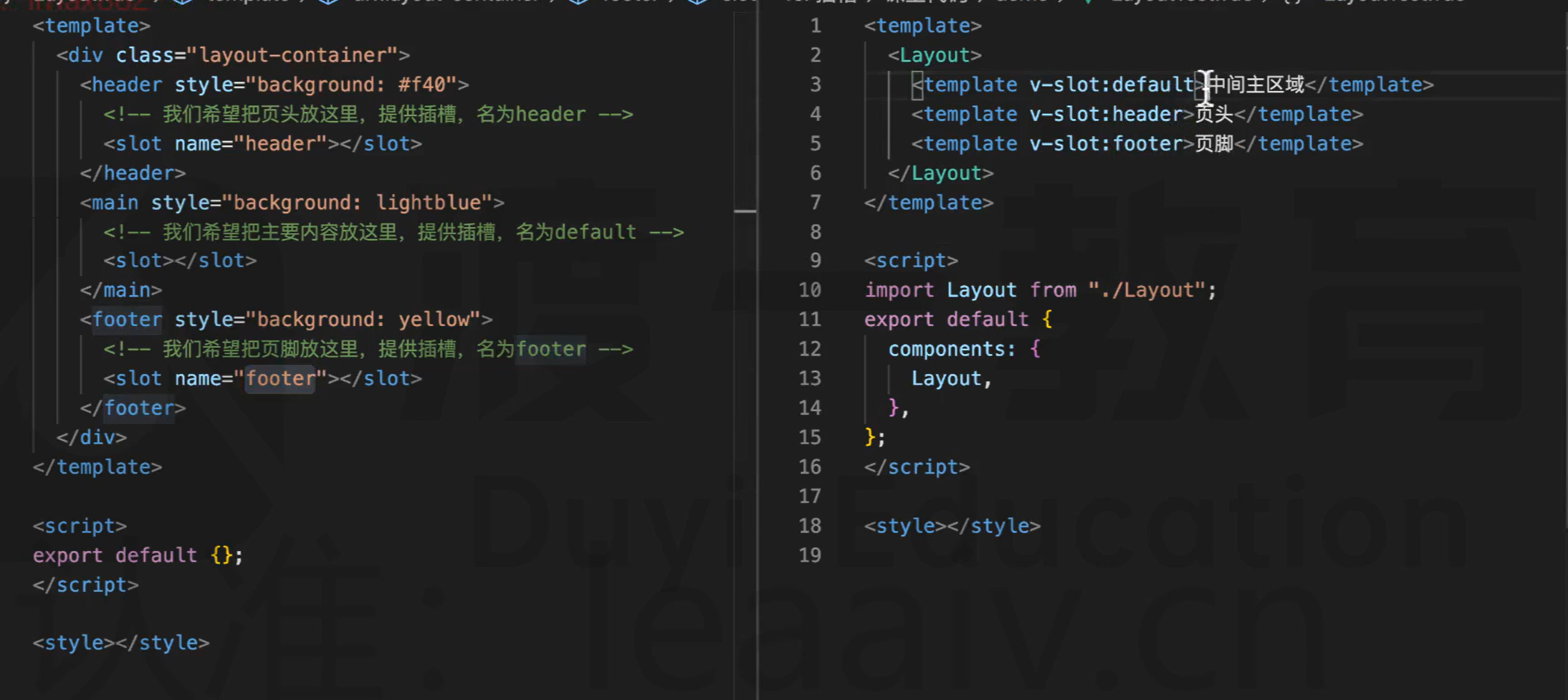
Task: Click the import keyword on line 10
Action: 899,290
